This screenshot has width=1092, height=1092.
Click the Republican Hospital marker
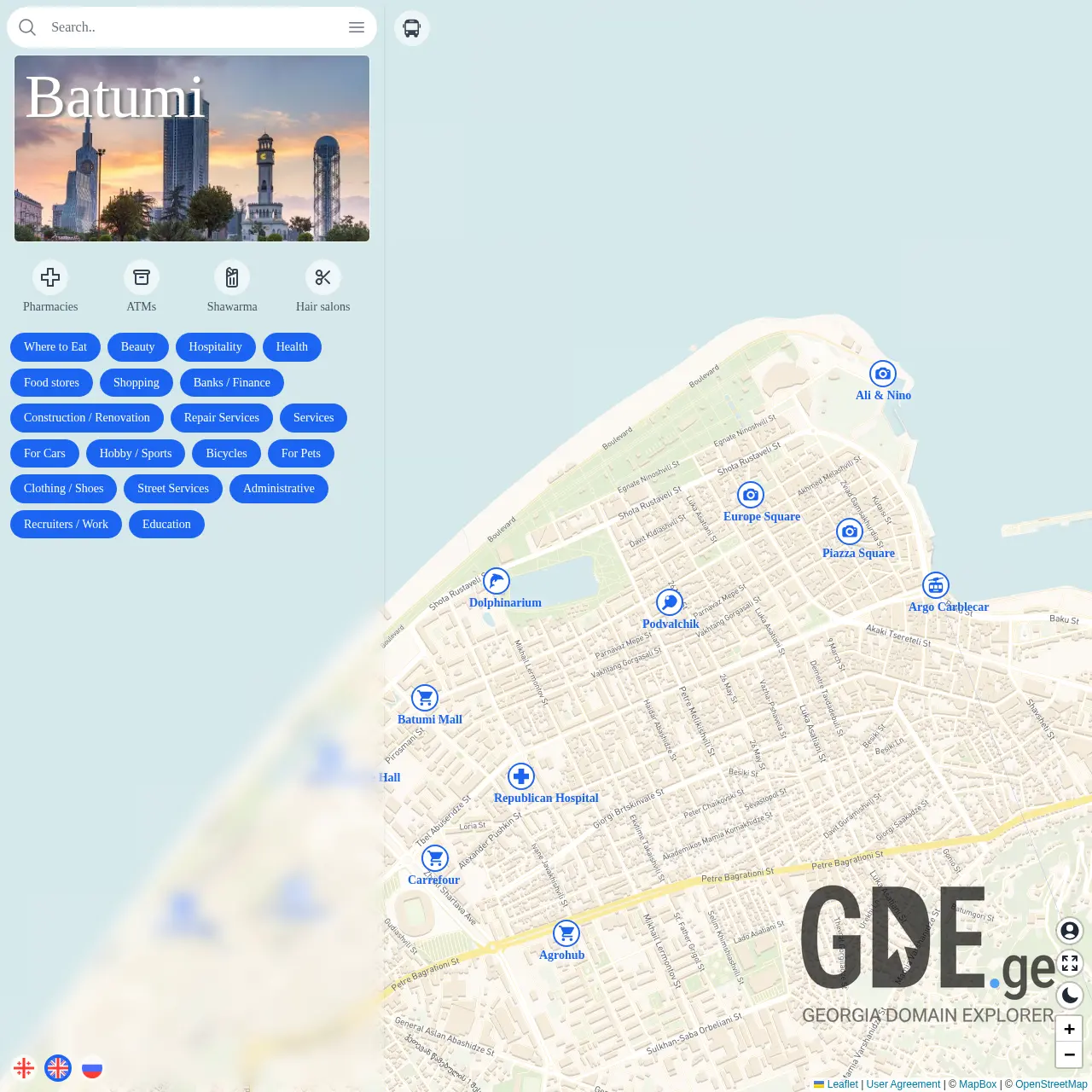[x=521, y=776]
